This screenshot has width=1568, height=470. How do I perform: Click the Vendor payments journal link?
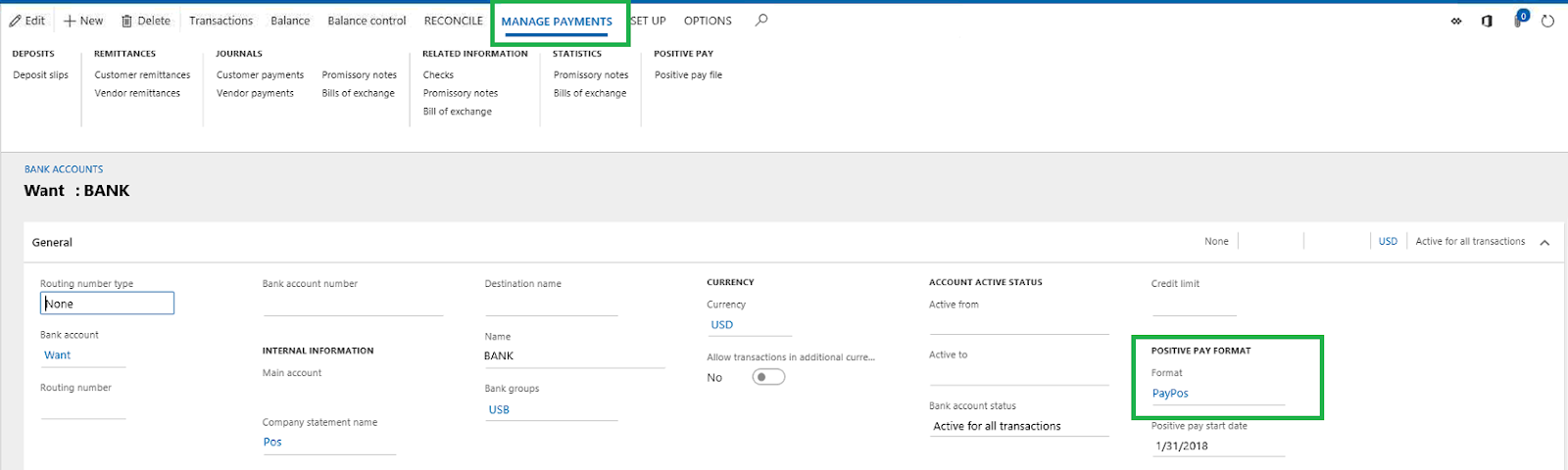click(x=255, y=93)
